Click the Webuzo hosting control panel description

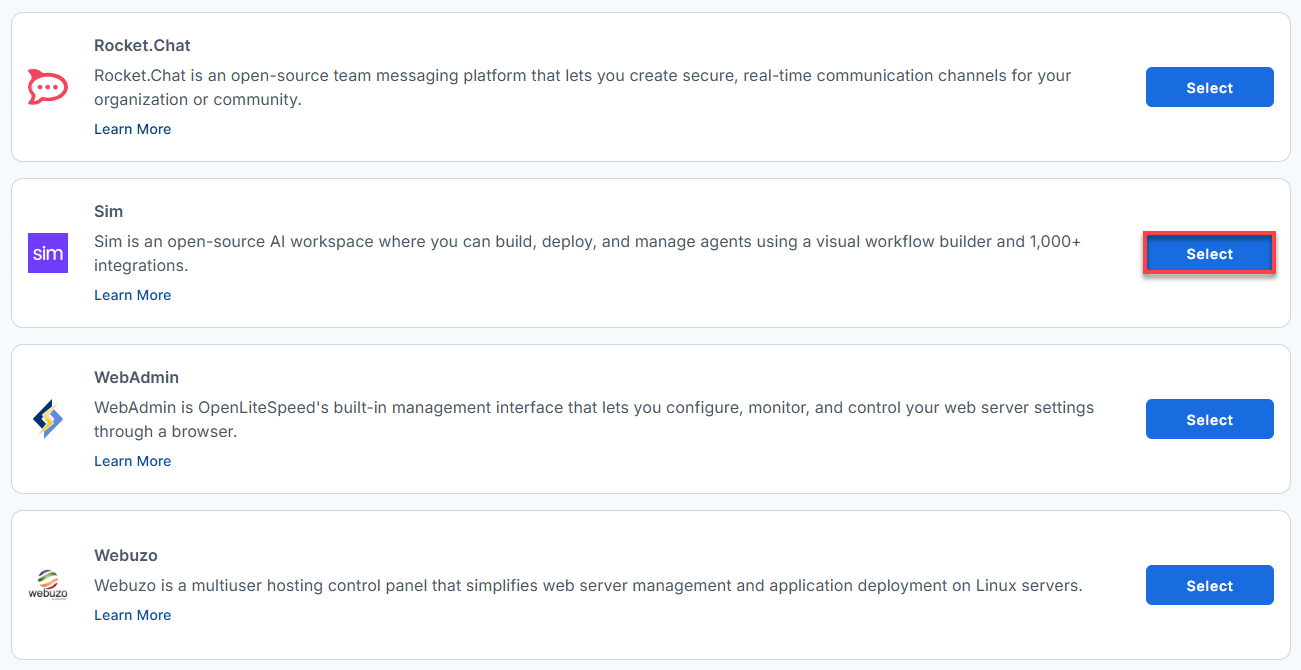588,585
